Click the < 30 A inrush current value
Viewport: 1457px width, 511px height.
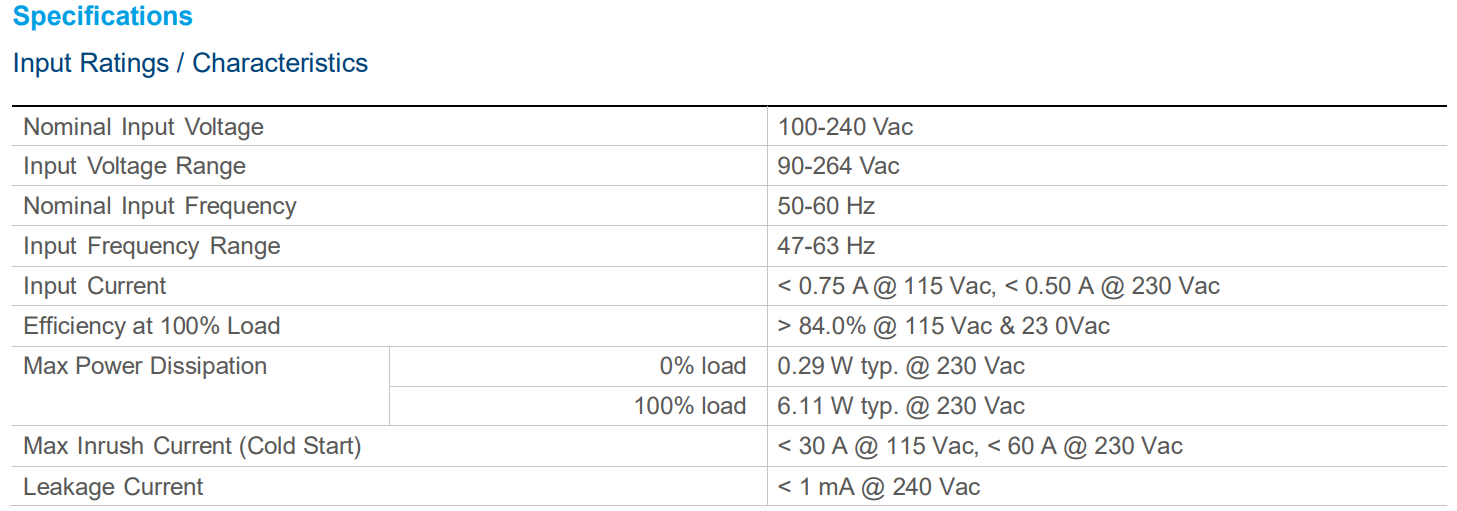875,446
